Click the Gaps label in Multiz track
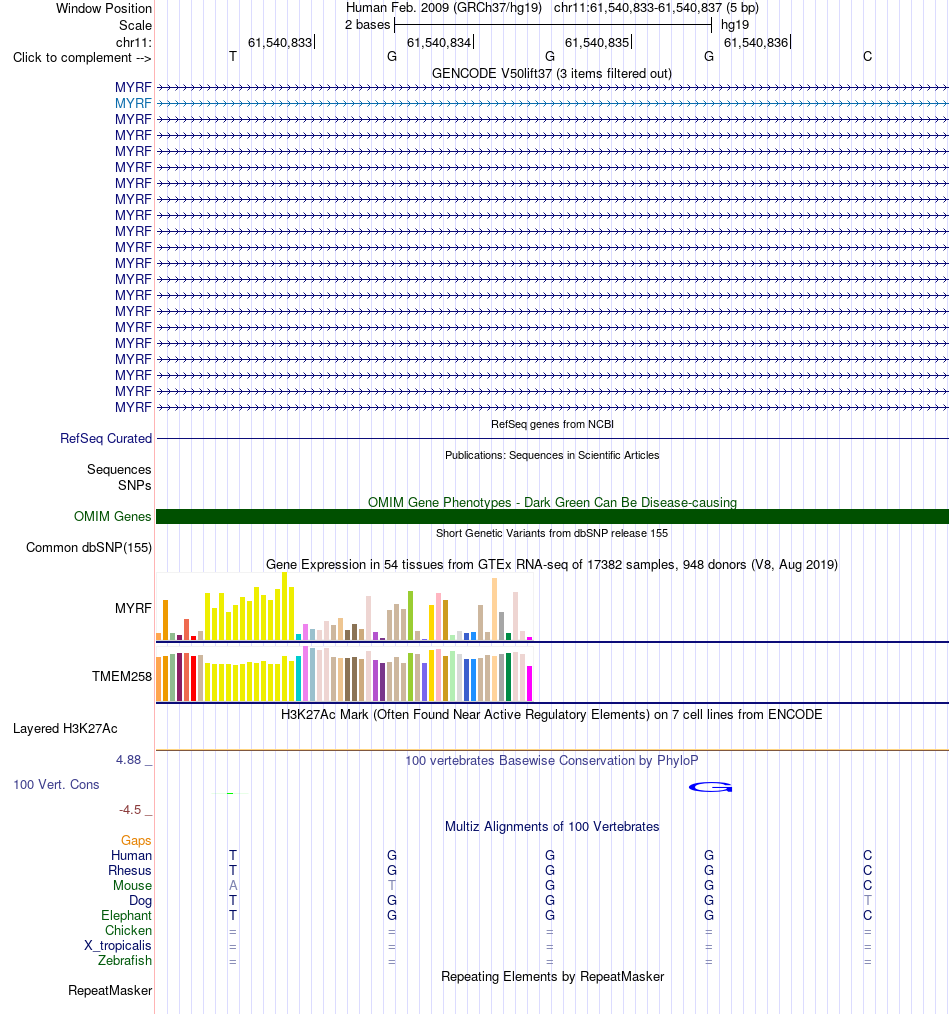 [136, 841]
